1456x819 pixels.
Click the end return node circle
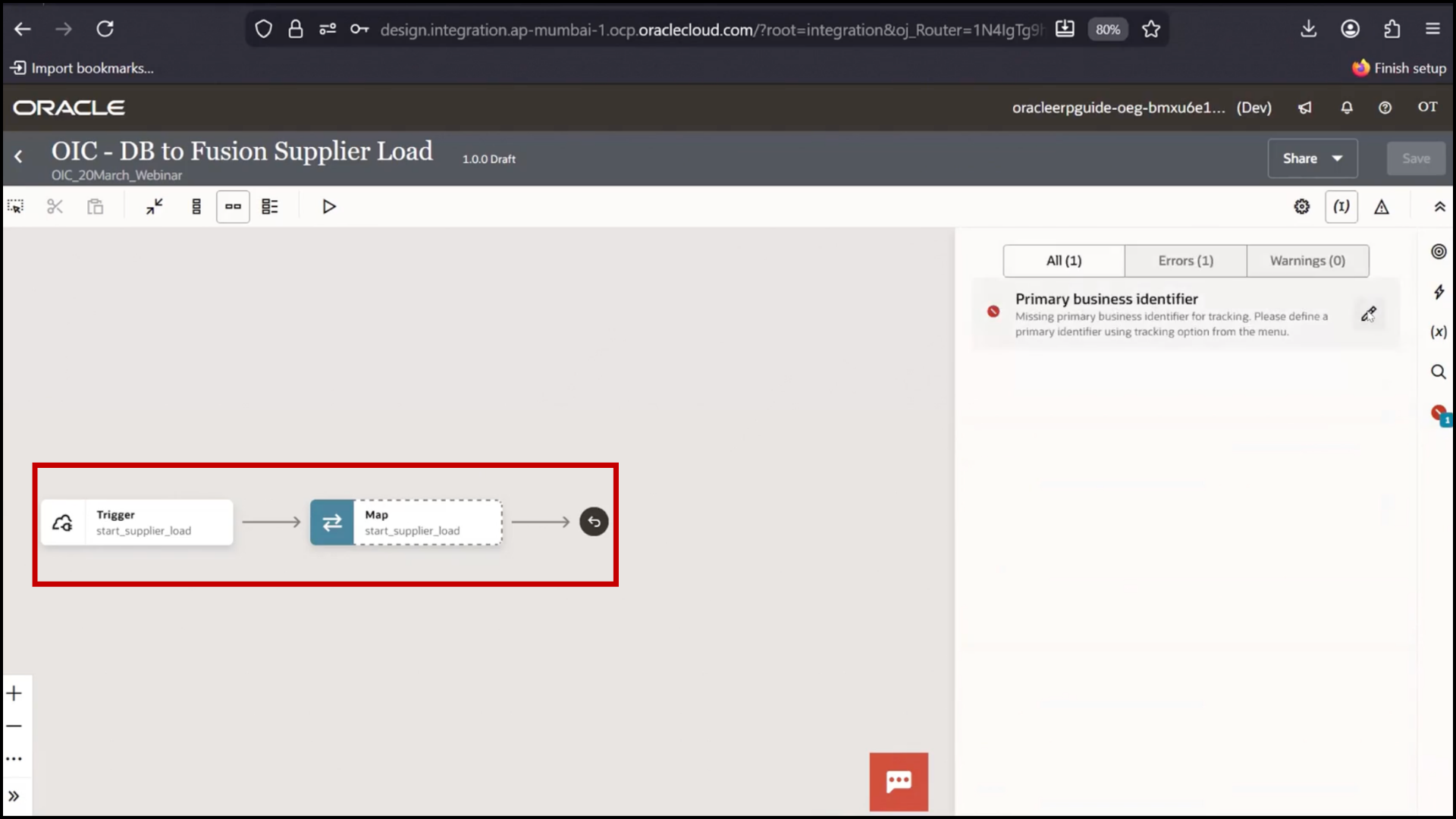tap(594, 522)
